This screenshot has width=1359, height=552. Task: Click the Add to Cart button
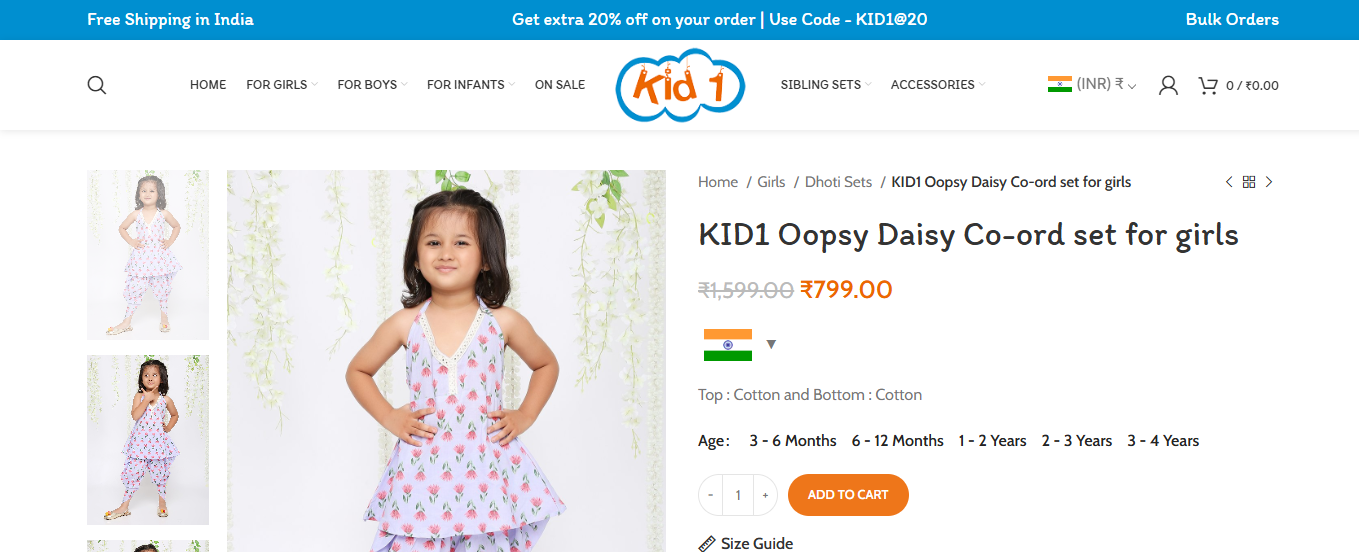[x=848, y=495]
